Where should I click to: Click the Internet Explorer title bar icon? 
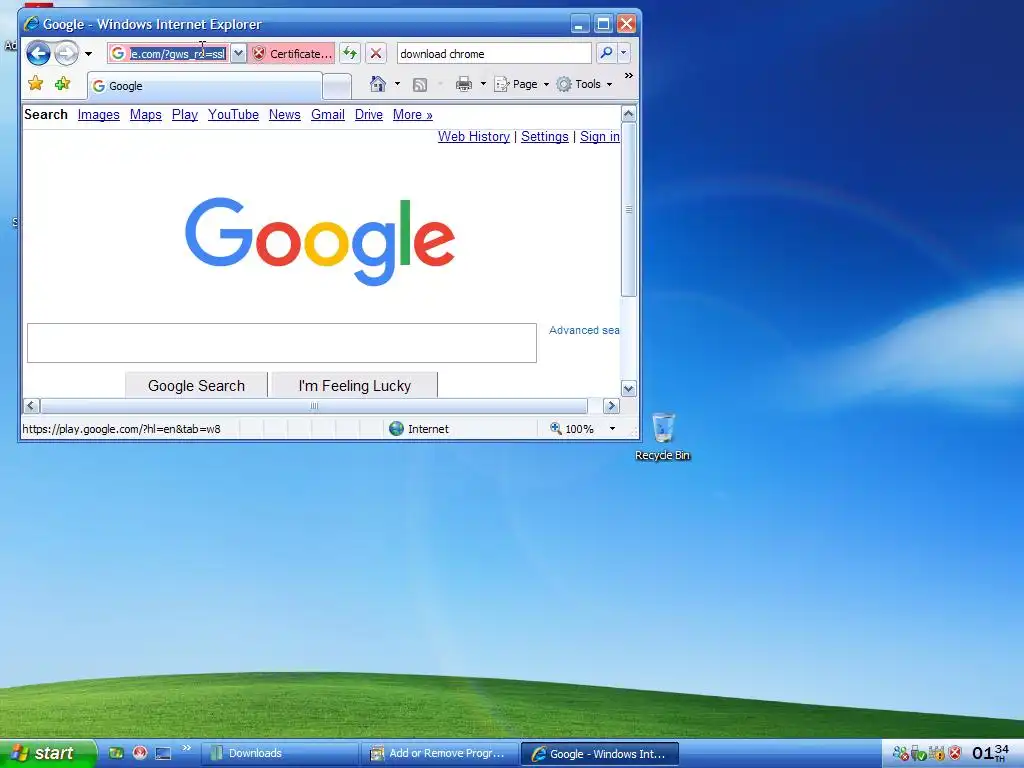(x=31, y=24)
